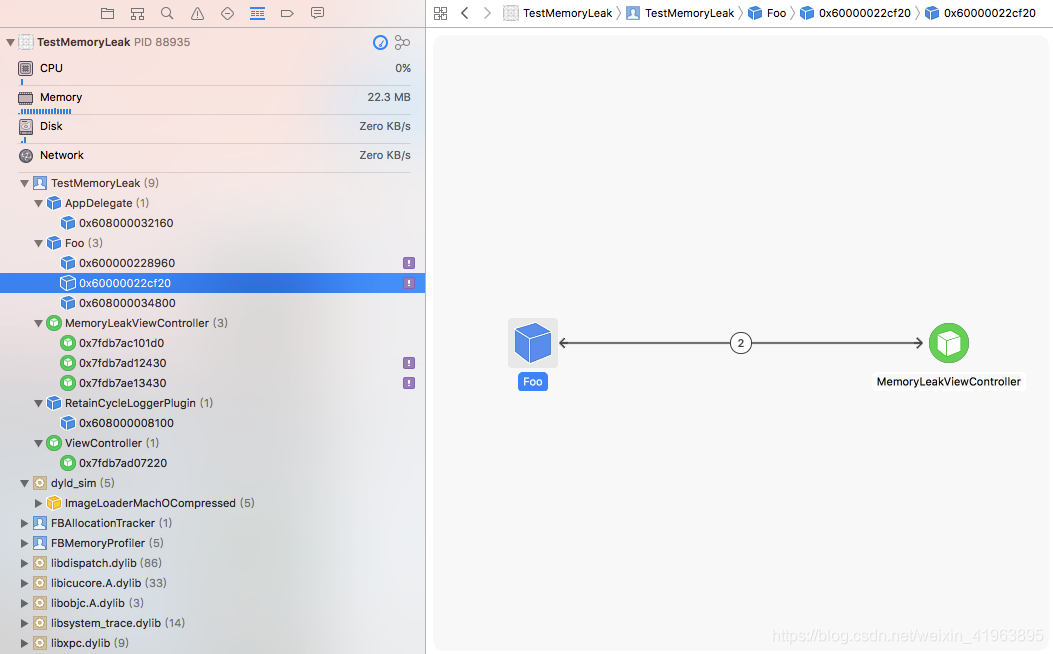1053x654 pixels.
Task: Click the highlighted blue list view icon
Action: coord(257,13)
